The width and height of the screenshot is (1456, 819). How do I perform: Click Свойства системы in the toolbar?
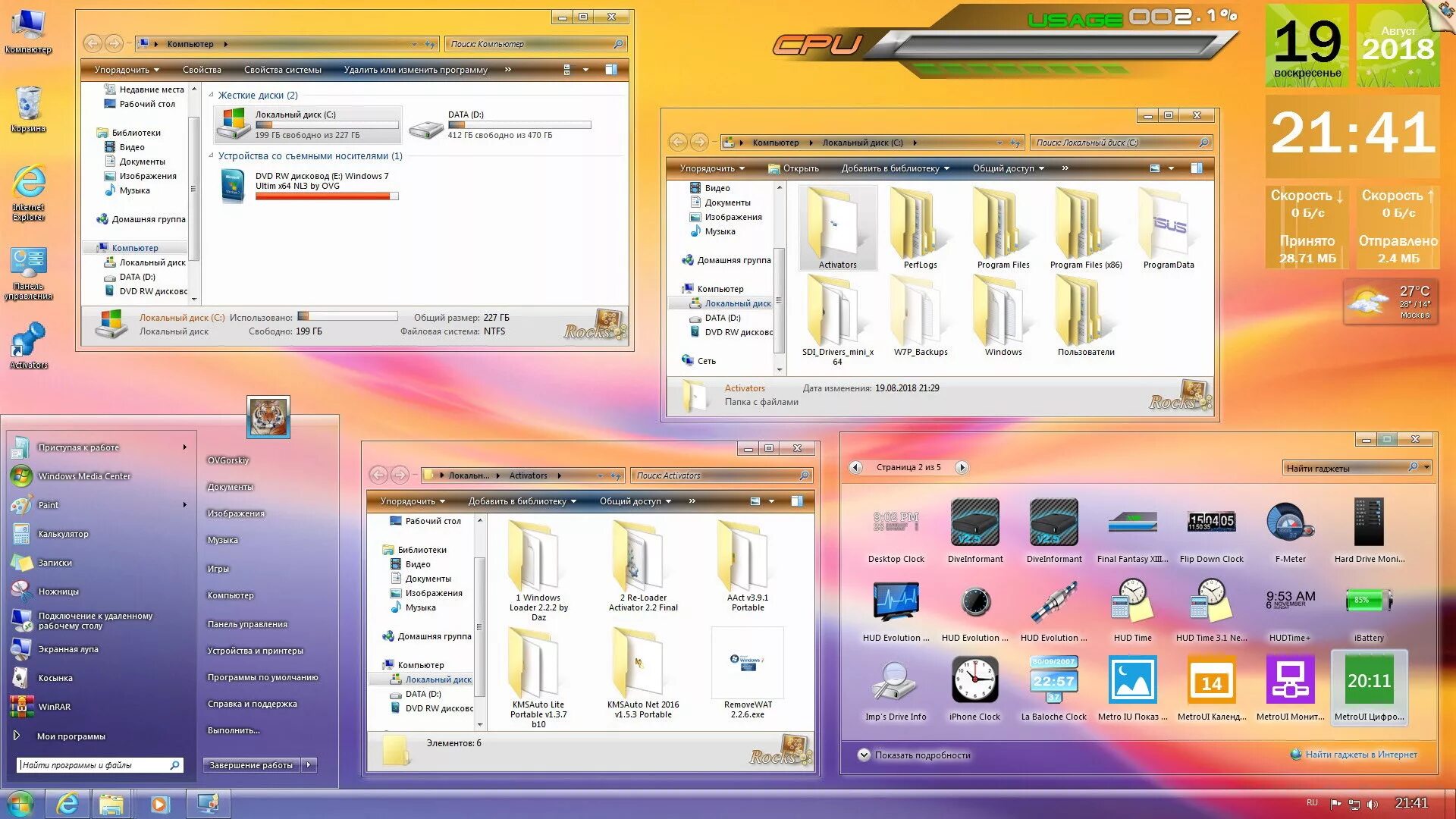pos(282,70)
